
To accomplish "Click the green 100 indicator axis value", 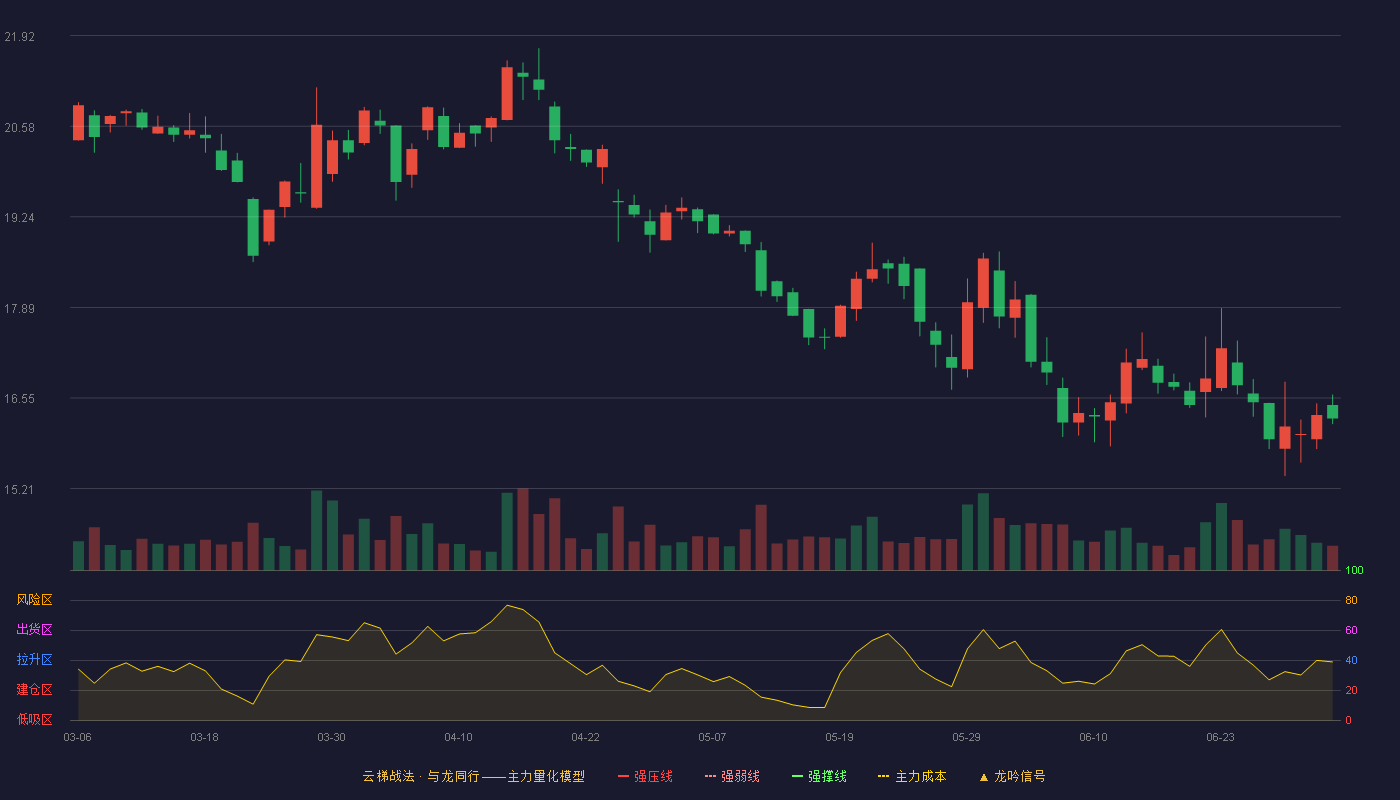I will [1354, 571].
